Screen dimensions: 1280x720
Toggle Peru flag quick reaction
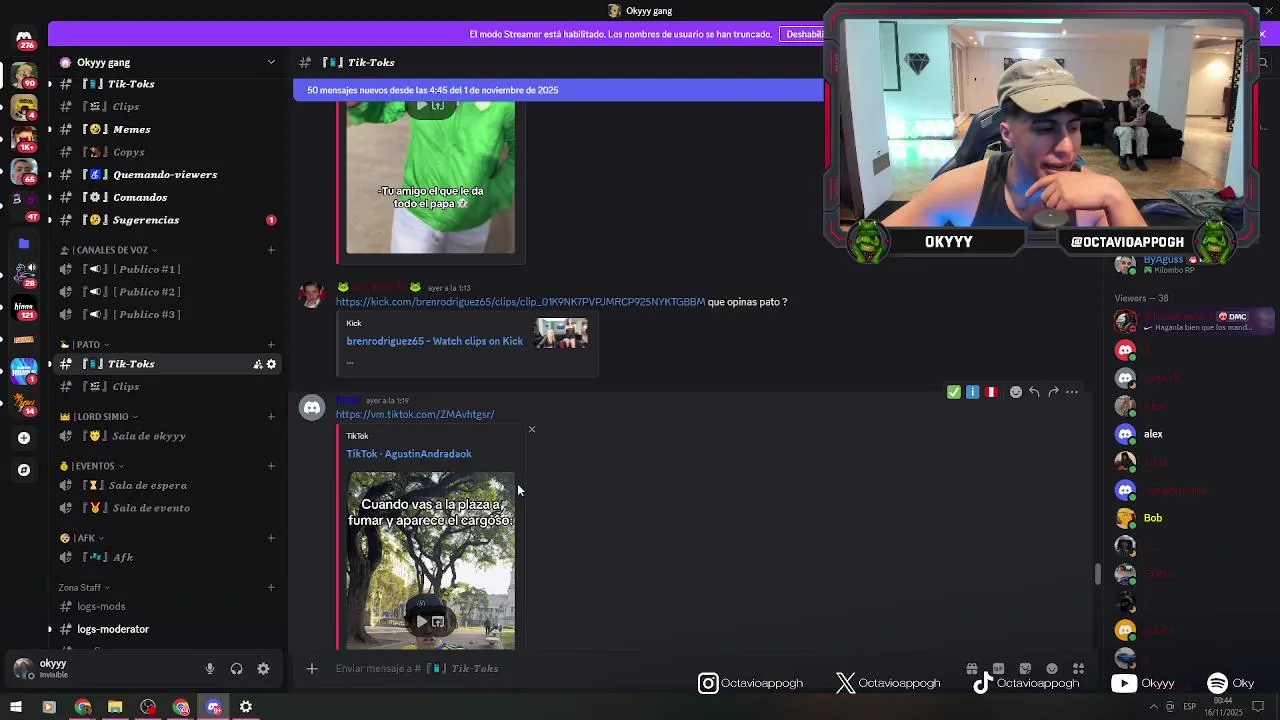point(991,392)
